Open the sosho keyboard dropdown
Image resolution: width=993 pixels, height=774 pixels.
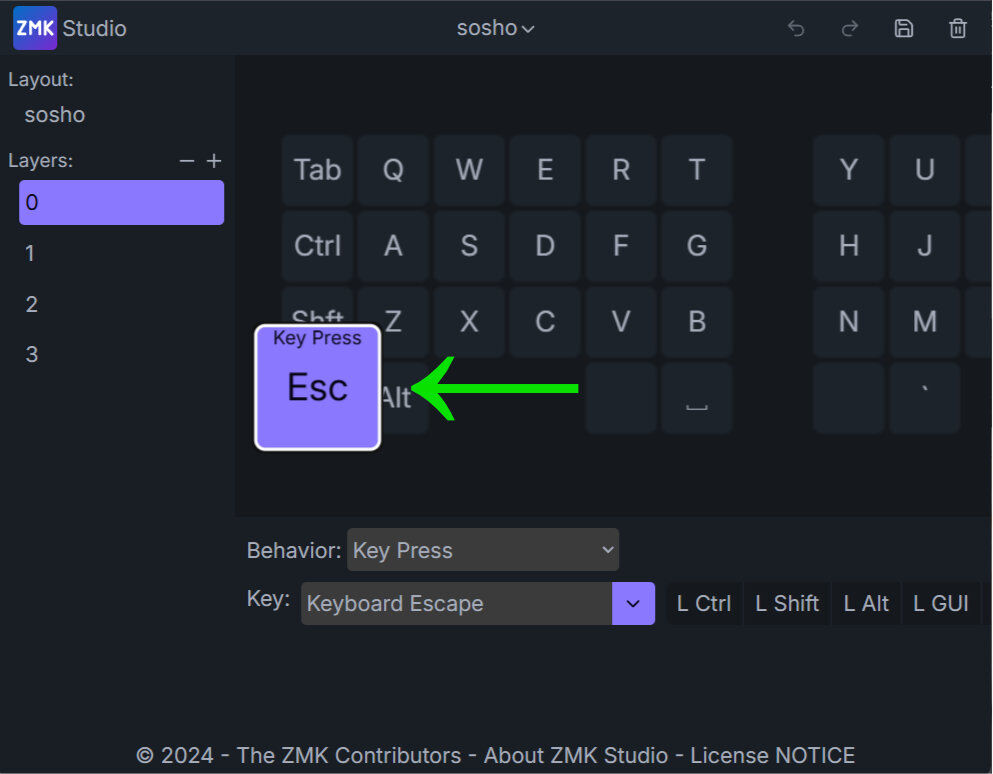(x=495, y=28)
